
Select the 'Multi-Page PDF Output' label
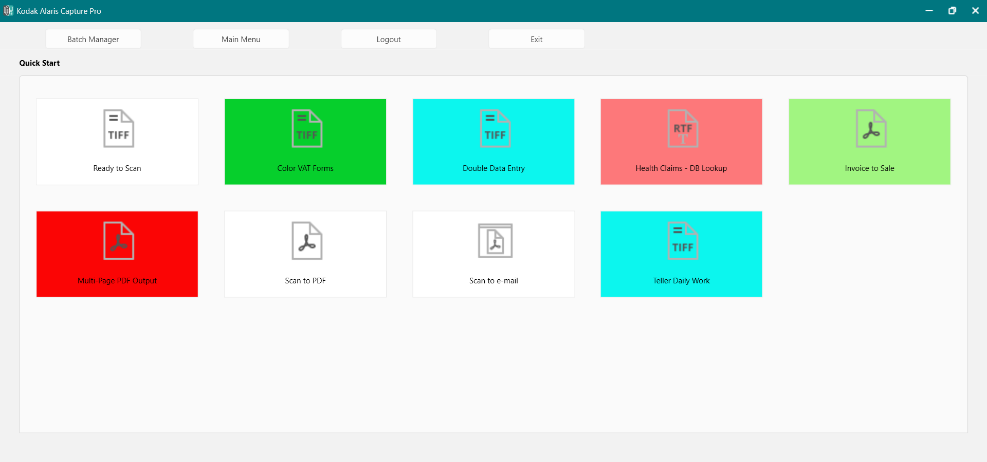(118, 281)
